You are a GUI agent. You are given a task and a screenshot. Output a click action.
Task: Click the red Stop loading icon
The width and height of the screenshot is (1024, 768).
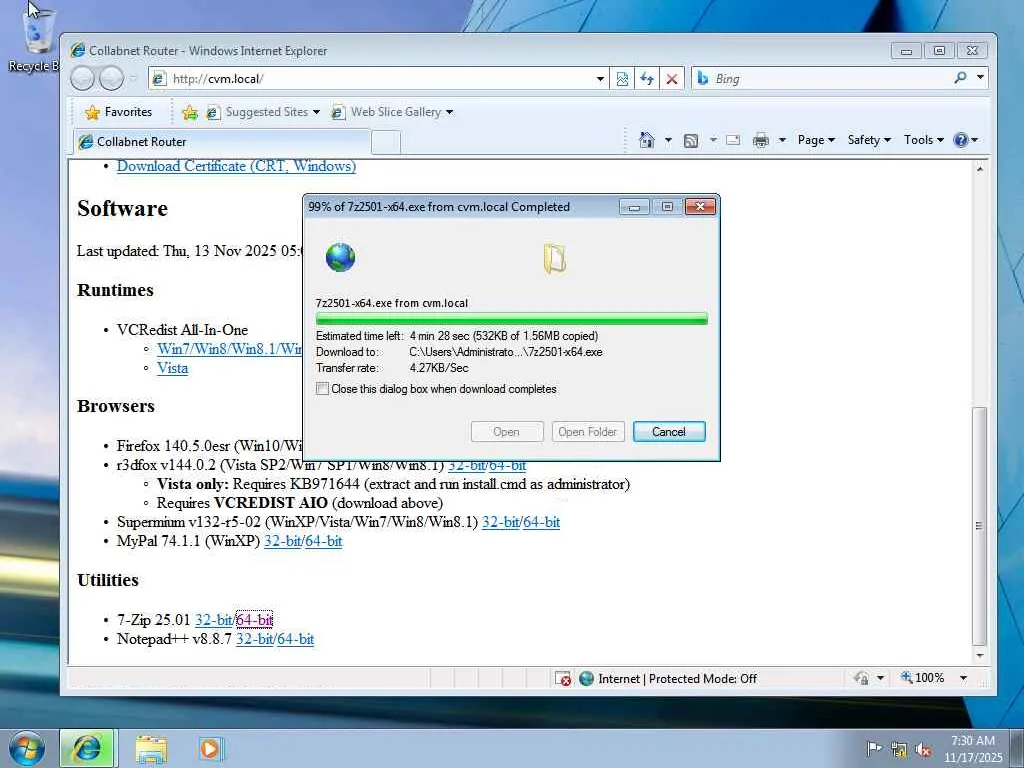point(671,79)
